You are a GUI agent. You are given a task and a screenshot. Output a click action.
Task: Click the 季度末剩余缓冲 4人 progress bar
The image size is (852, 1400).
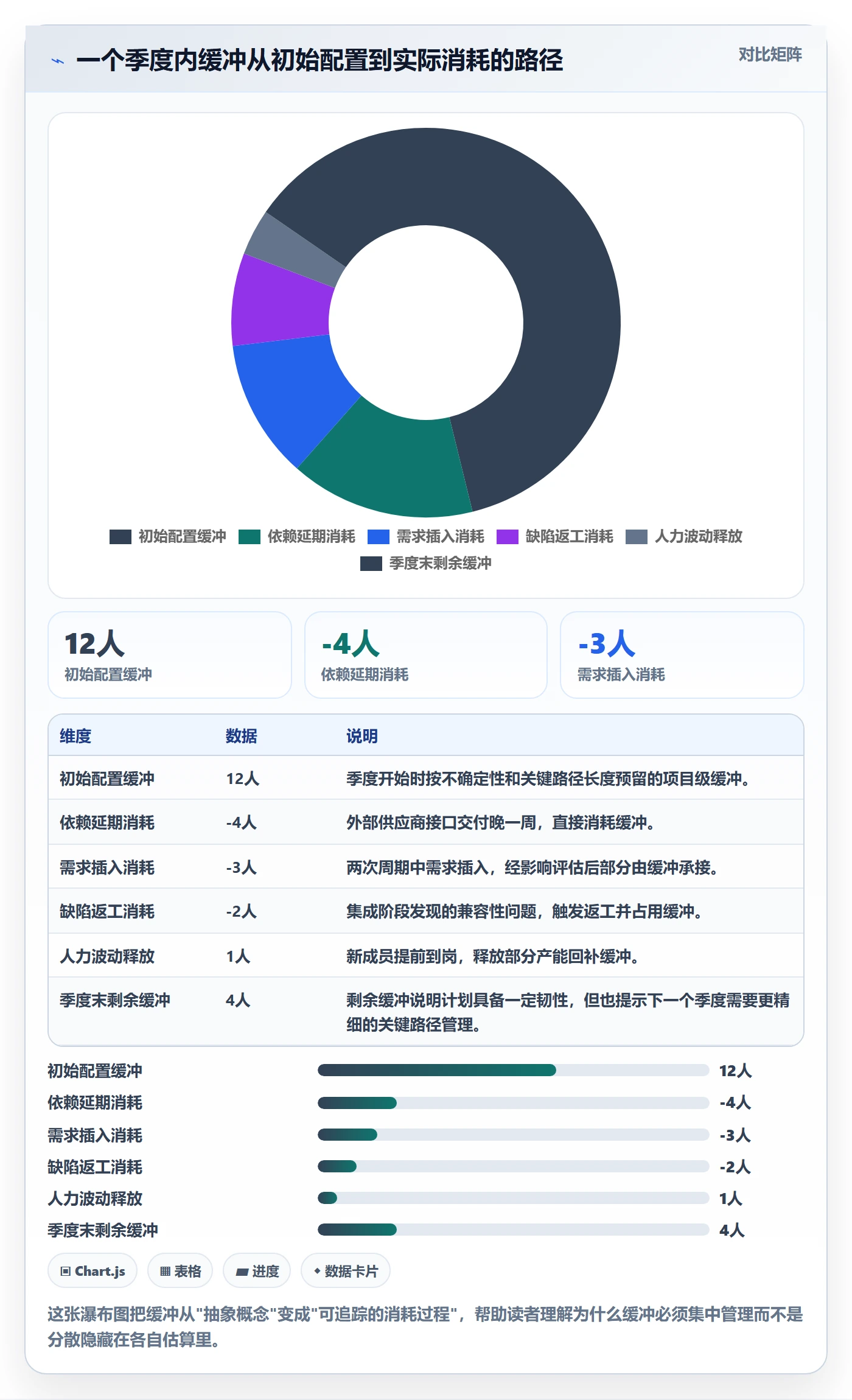(x=514, y=1230)
